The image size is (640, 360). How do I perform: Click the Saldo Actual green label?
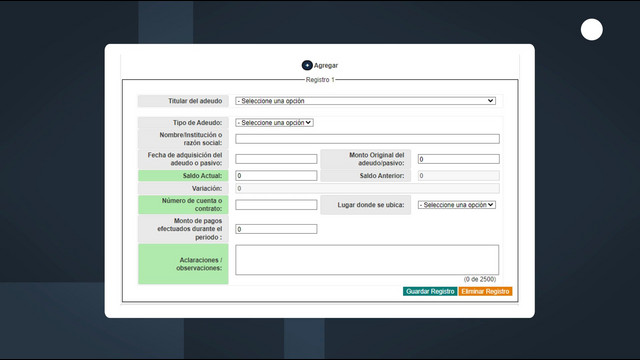pyautogui.click(x=183, y=176)
